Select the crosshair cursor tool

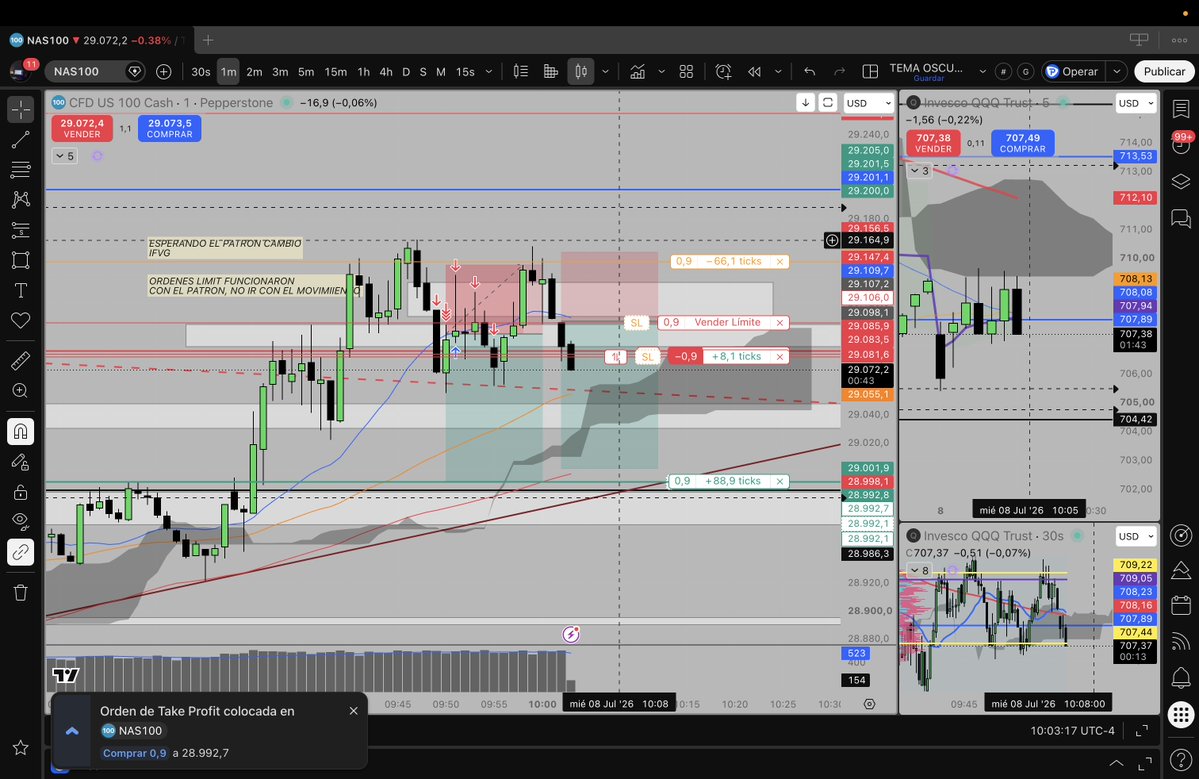(21, 109)
